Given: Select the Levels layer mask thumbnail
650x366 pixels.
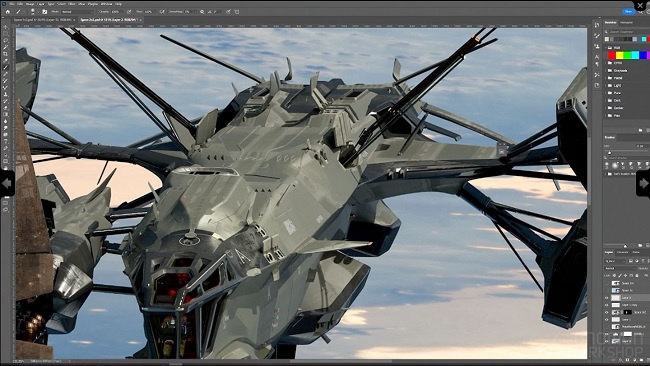Looking at the screenshot, I should pyautogui.click(x=628, y=334).
